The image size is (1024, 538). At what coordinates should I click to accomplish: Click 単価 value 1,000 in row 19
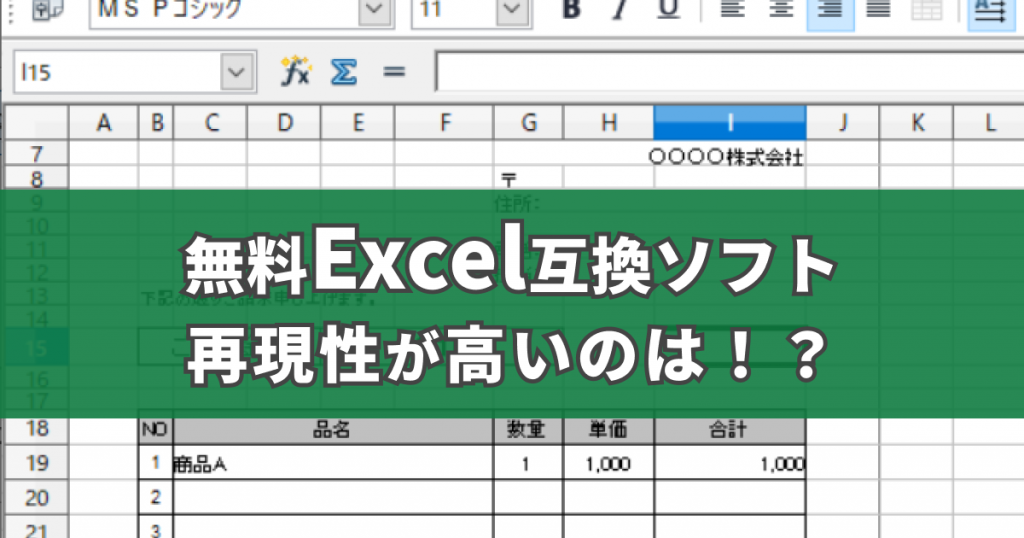[x=609, y=464]
